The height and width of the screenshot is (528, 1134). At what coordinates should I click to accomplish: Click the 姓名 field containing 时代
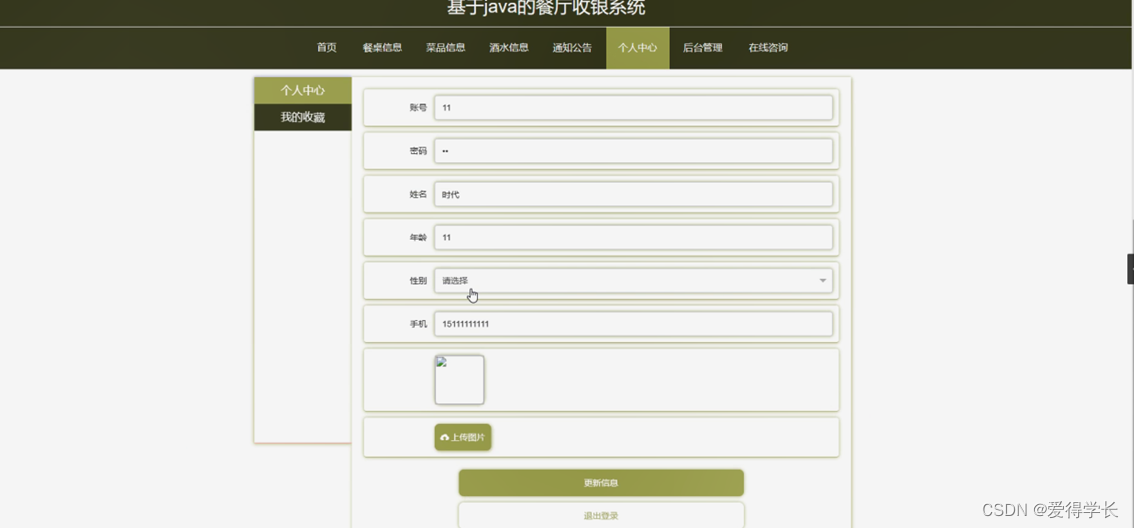[x=633, y=194]
